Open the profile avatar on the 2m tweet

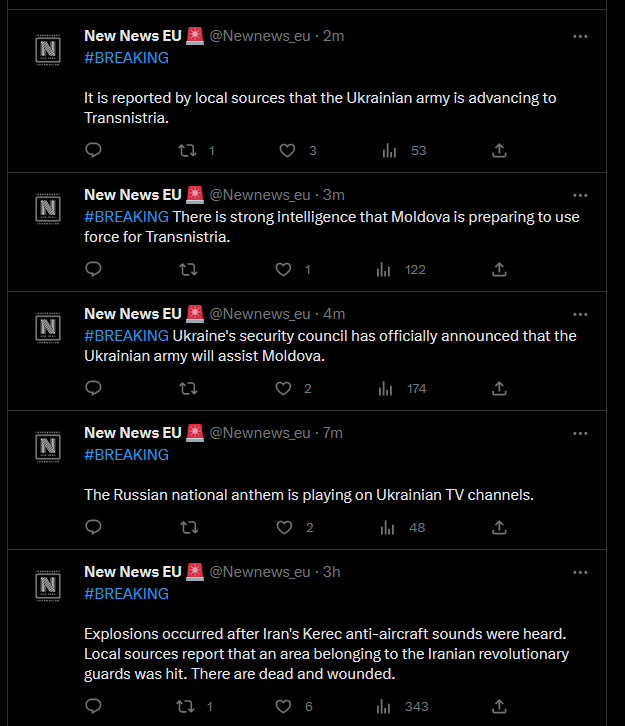[x=48, y=50]
